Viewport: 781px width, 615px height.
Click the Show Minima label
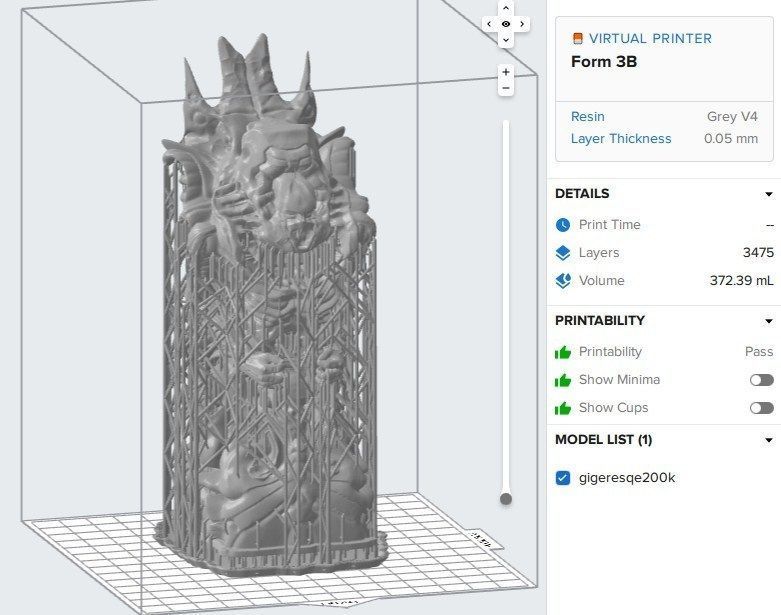pyautogui.click(x=619, y=380)
